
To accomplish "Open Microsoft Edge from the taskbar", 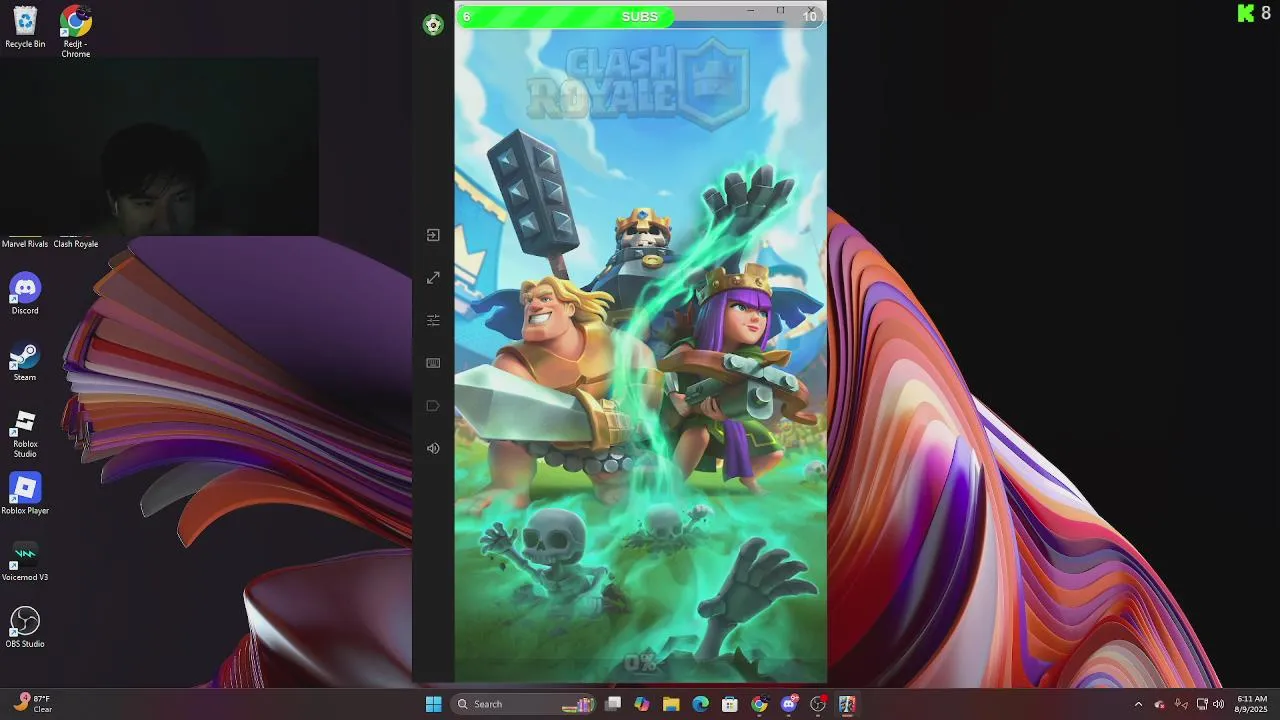I will (701, 704).
